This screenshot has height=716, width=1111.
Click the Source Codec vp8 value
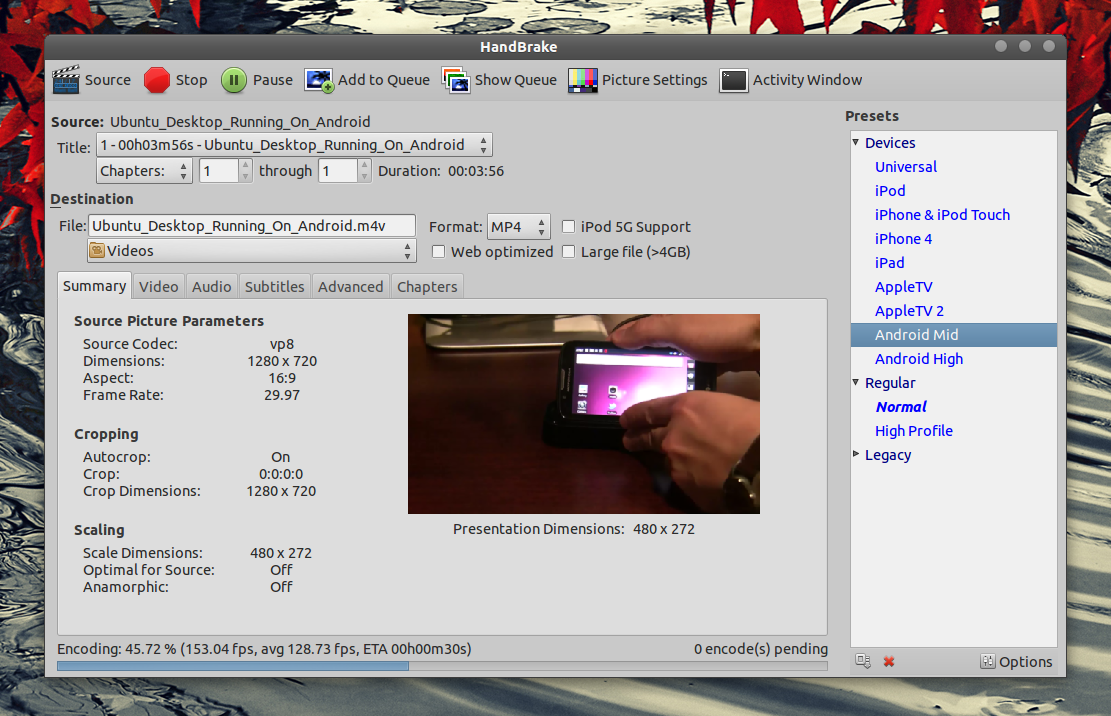[281, 344]
